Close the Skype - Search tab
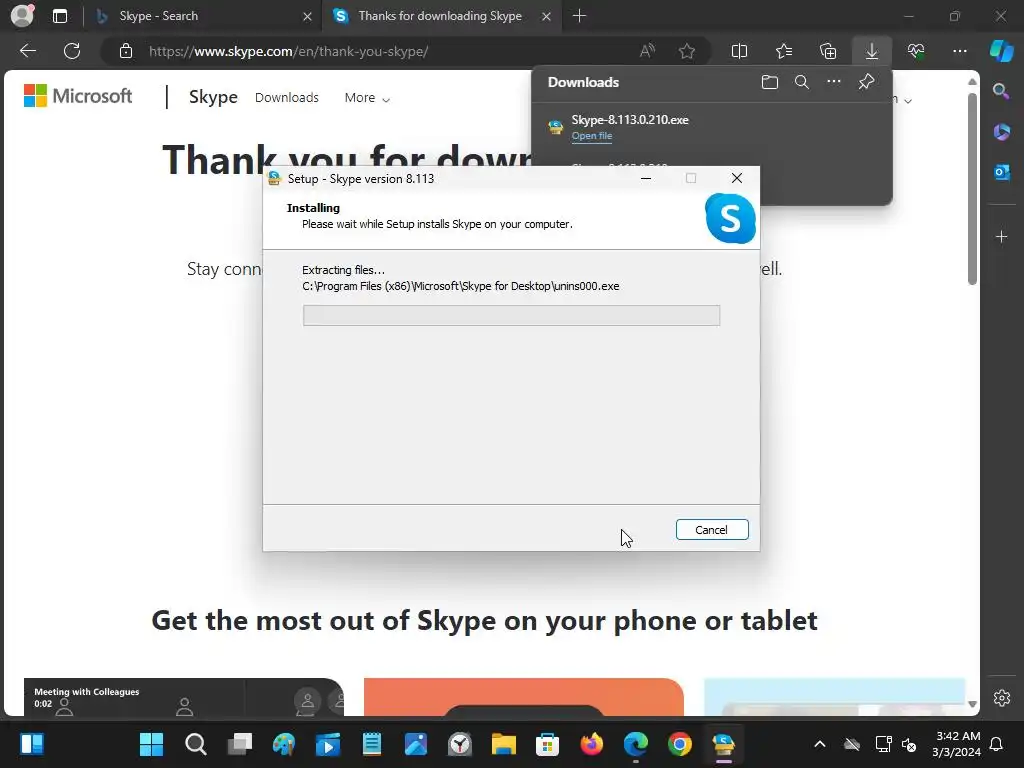This screenshot has height=768, width=1024. pos(308,17)
